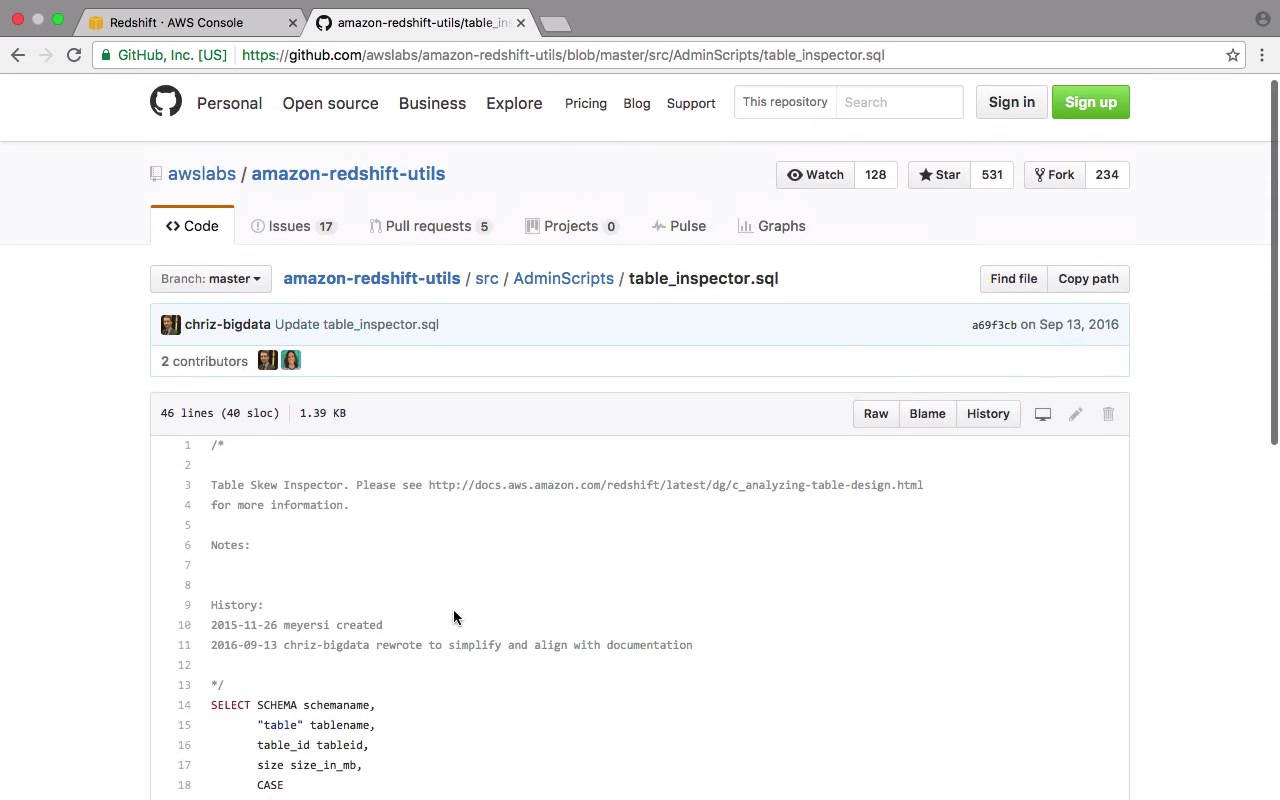Viewport: 1280px width, 800px height.
Task: Go back with the browser back arrow
Action: (18, 55)
